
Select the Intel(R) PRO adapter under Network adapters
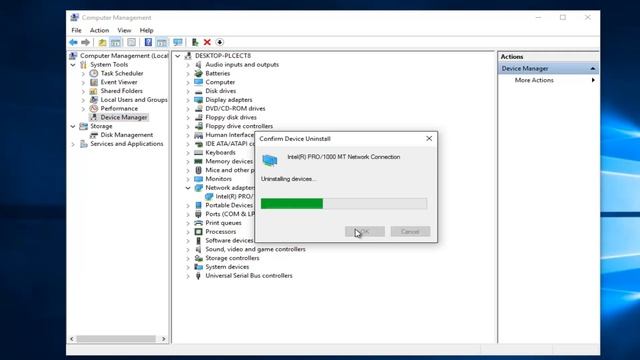[234, 196]
